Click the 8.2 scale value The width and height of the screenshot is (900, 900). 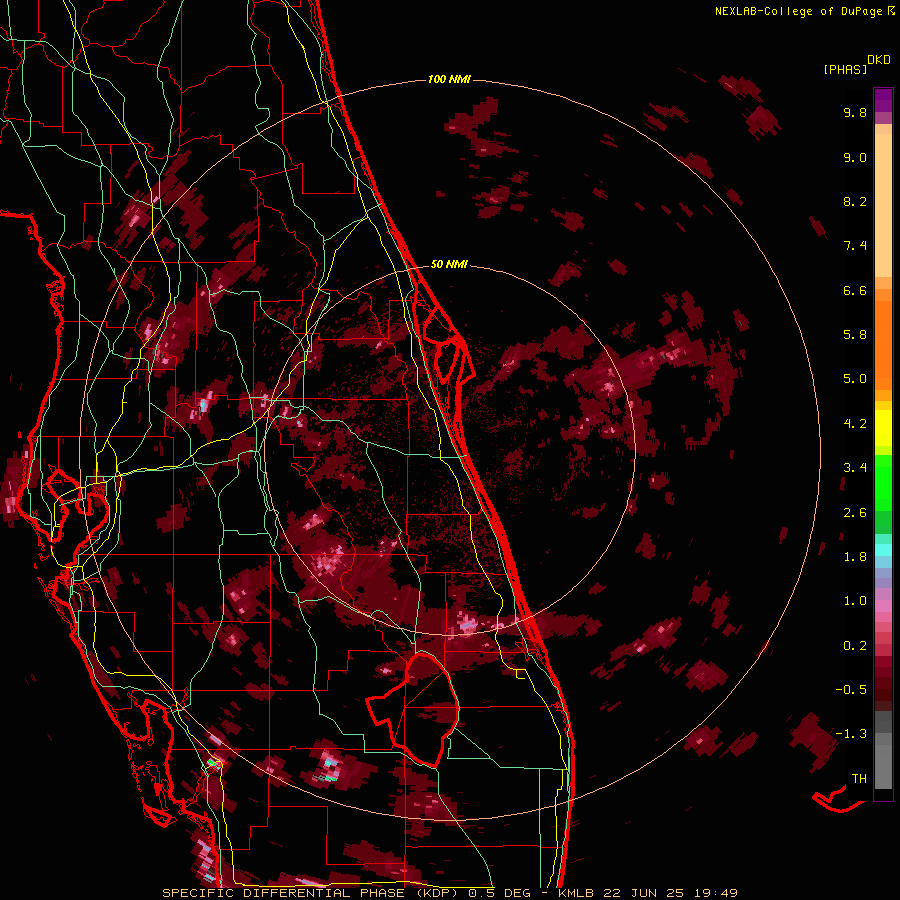[855, 201]
